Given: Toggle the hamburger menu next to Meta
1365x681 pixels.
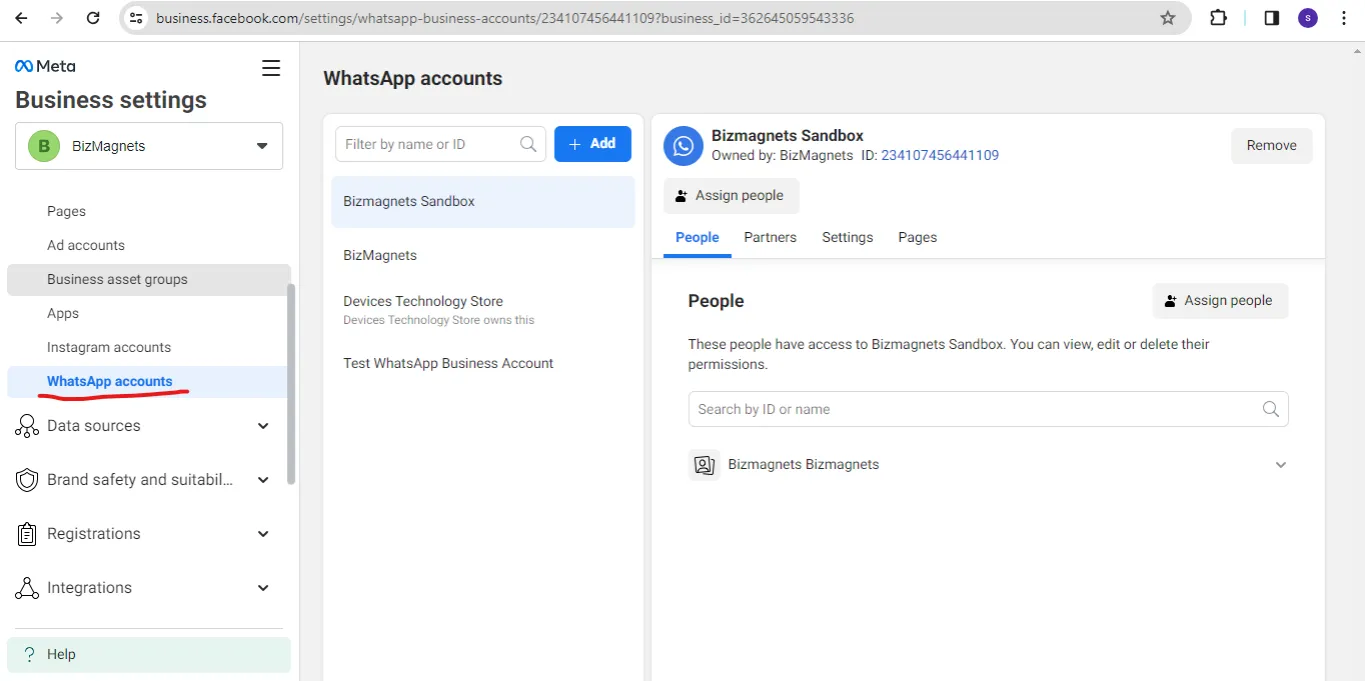Looking at the screenshot, I should [271, 68].
